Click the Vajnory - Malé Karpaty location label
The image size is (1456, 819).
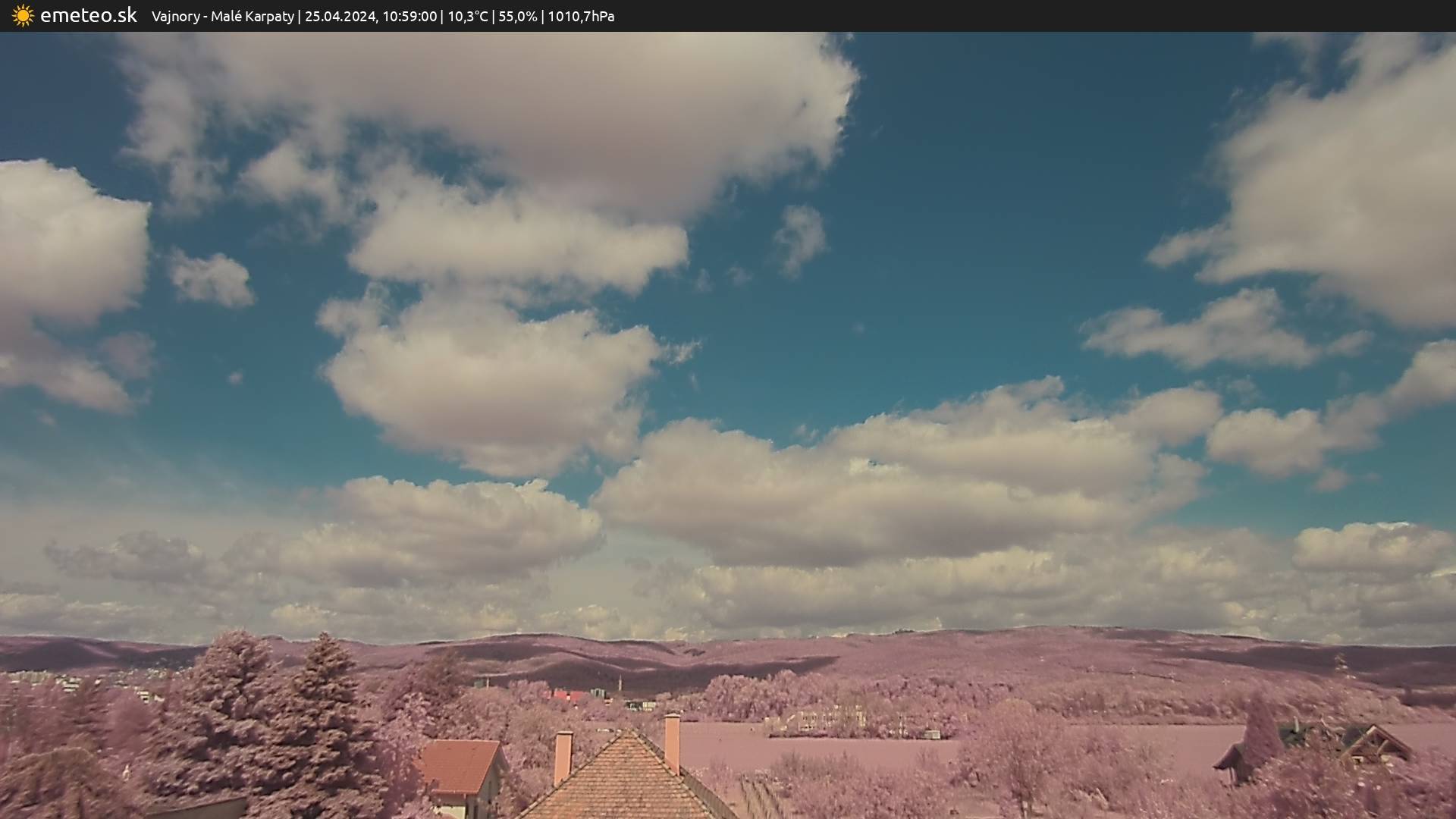222,16
